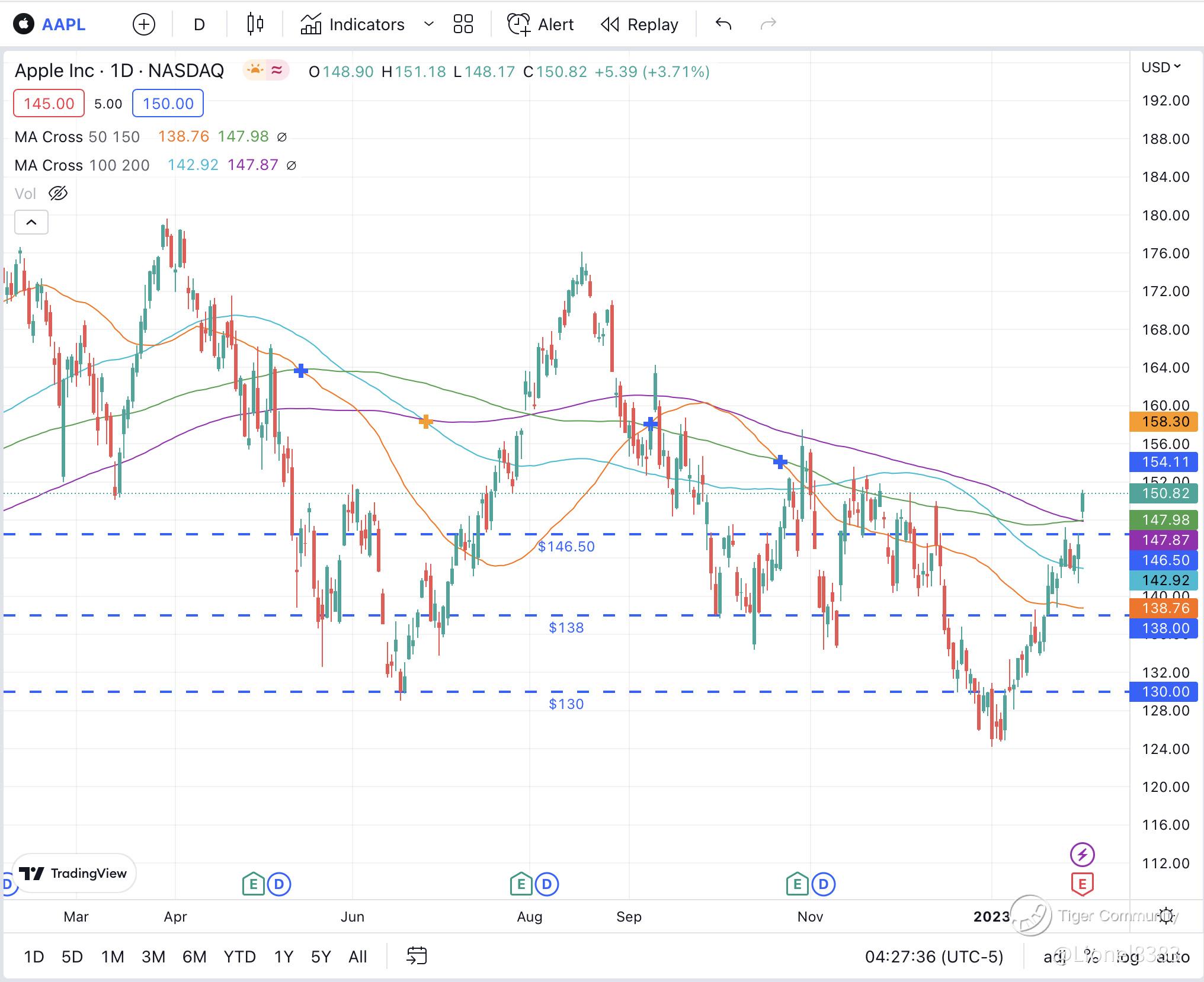
Task: Click the 145.00 sell price button
Action: 49,104
